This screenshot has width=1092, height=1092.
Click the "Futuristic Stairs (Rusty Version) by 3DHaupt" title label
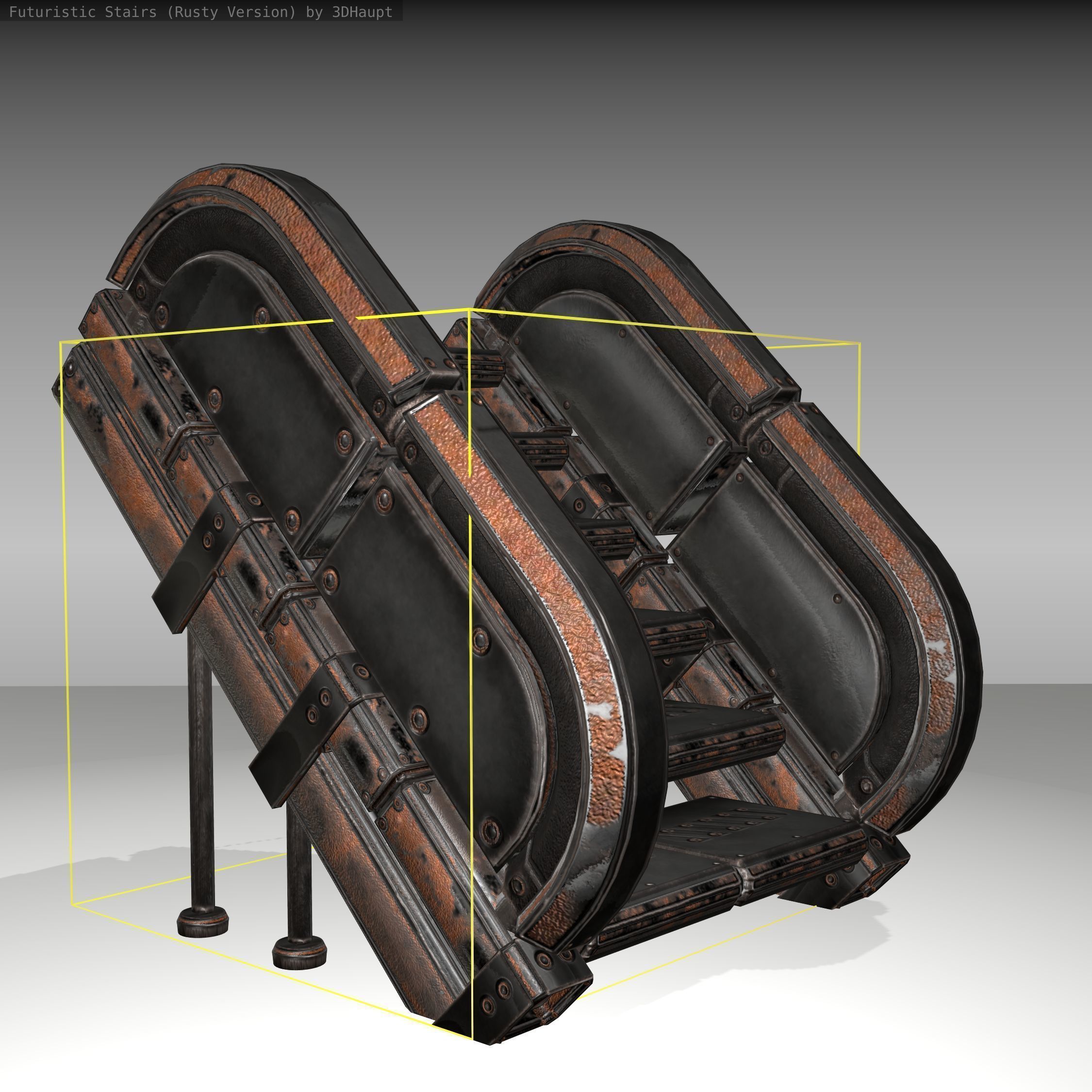[200, 12]
